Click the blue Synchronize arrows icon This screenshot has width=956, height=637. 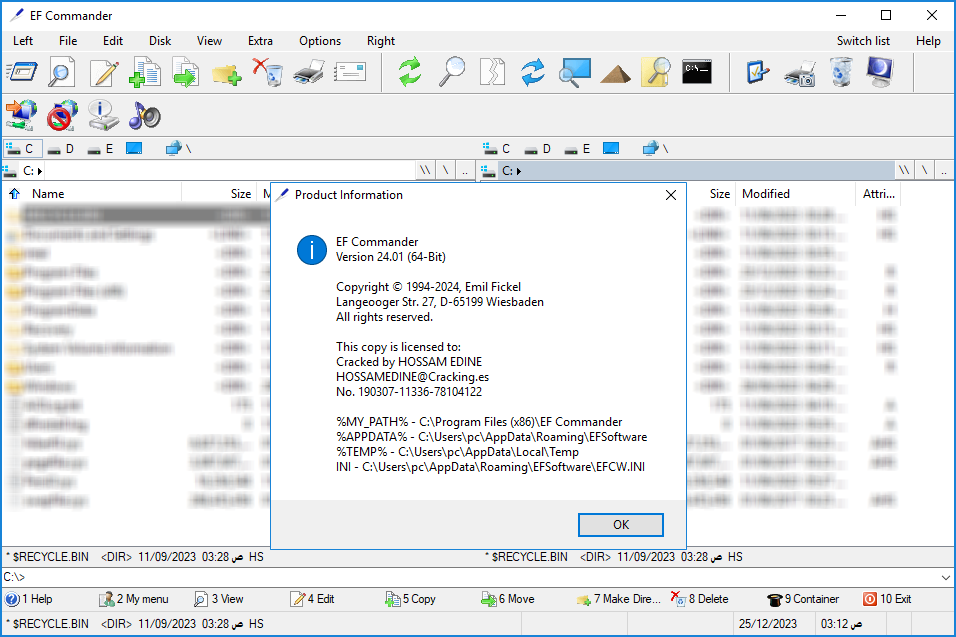pyautogui.click(x=533, y=73)
